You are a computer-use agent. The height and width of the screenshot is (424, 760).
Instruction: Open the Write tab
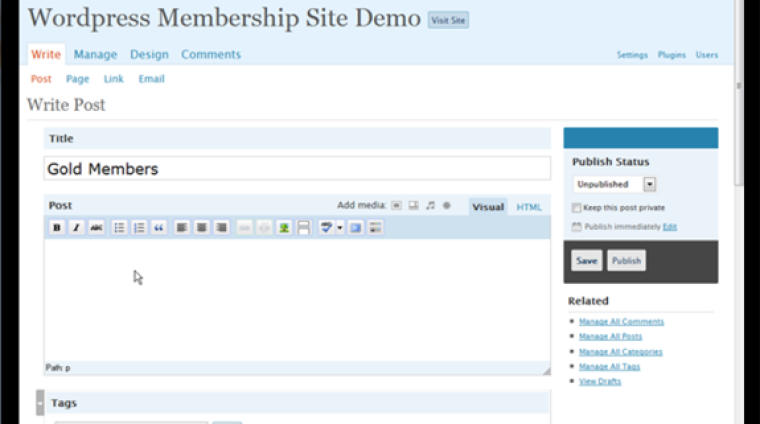pyautogui.click(x=46, y=54)
